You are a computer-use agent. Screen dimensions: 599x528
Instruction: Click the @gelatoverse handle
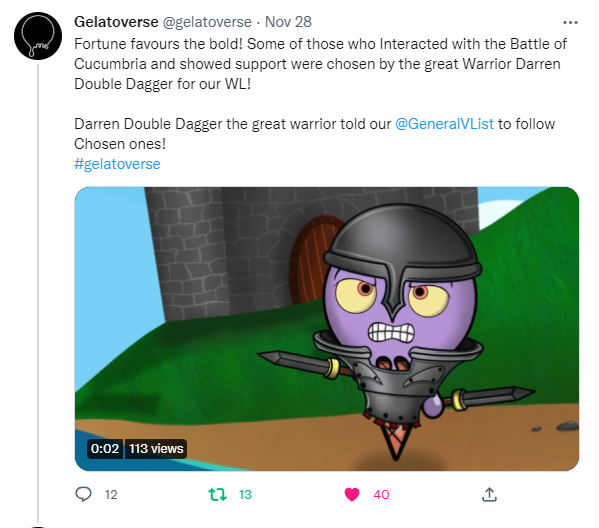tap(207, 22)
